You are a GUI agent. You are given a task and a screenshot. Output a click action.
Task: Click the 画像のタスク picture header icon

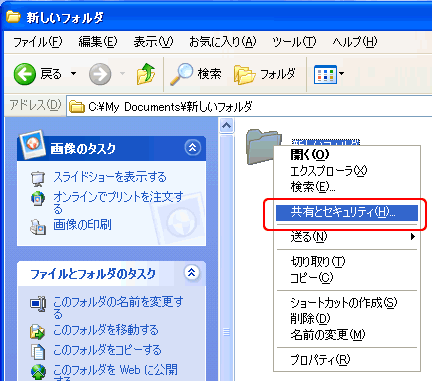click(x=32, y=144)
